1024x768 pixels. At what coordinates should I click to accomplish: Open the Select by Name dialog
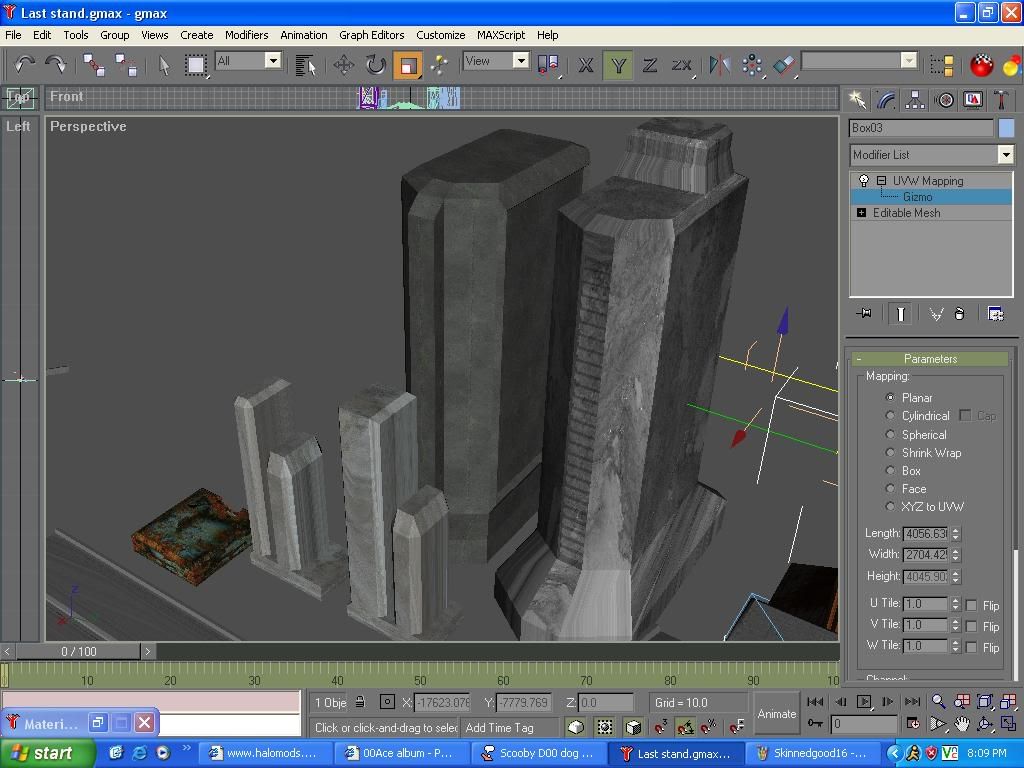306,65
